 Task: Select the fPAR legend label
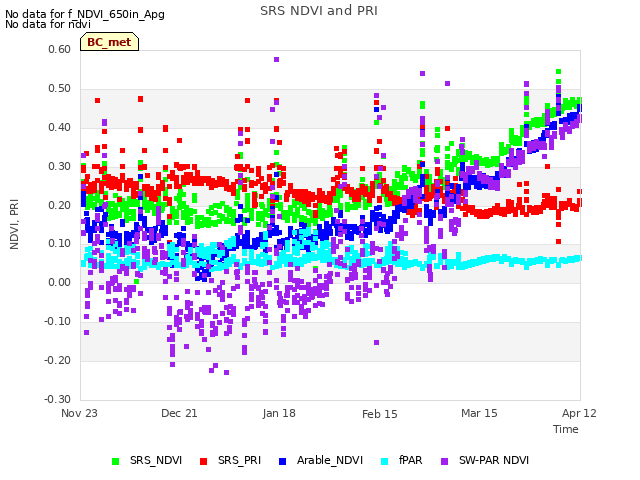pyautogui.click(x=411, y=460)
